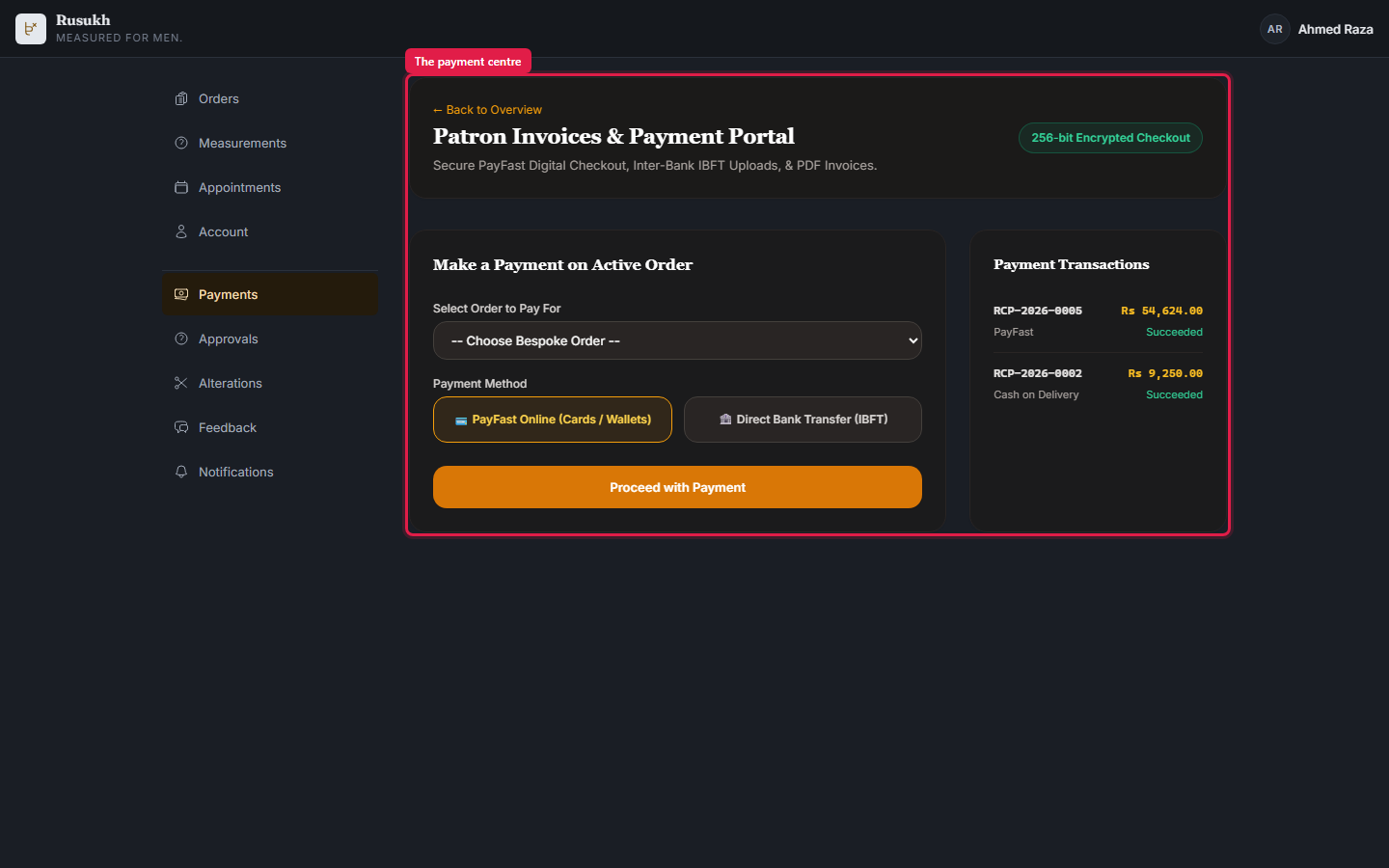Select PayFast Online payment method

point(553,420)
